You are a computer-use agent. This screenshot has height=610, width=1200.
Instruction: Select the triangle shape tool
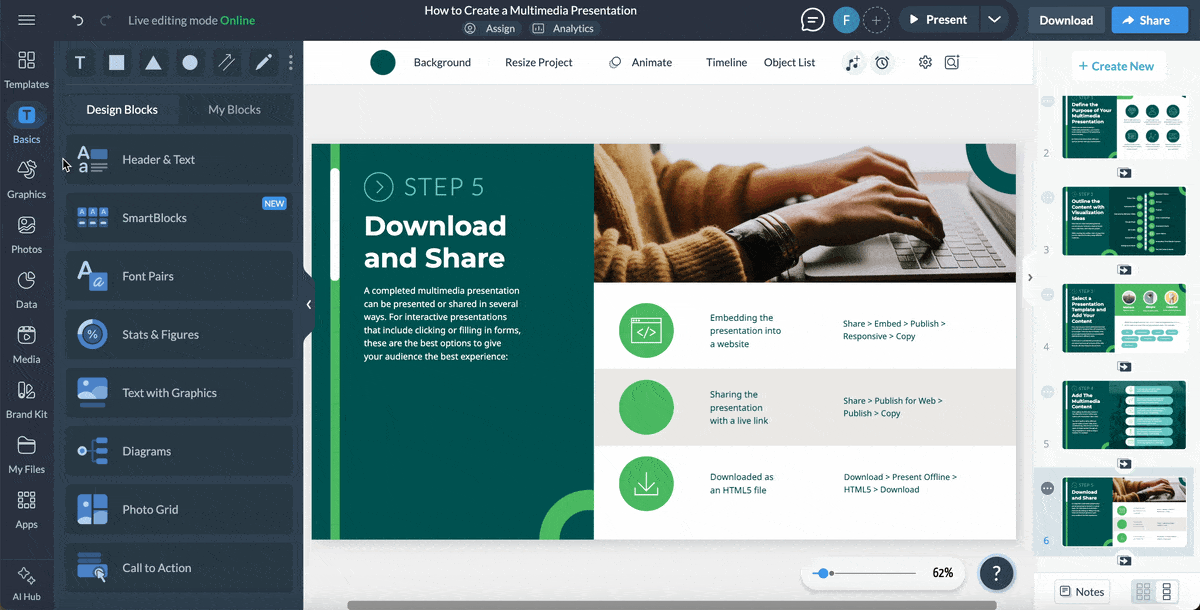click(153, 62)
